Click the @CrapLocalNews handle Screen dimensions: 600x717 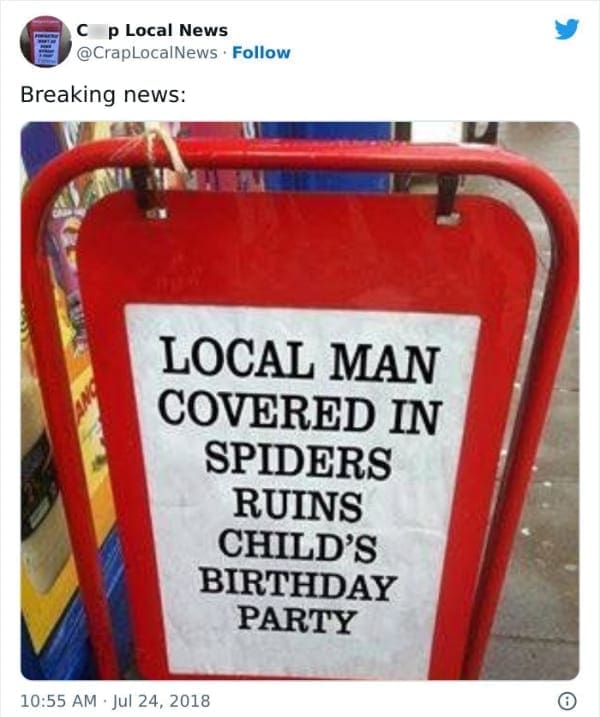147,53
